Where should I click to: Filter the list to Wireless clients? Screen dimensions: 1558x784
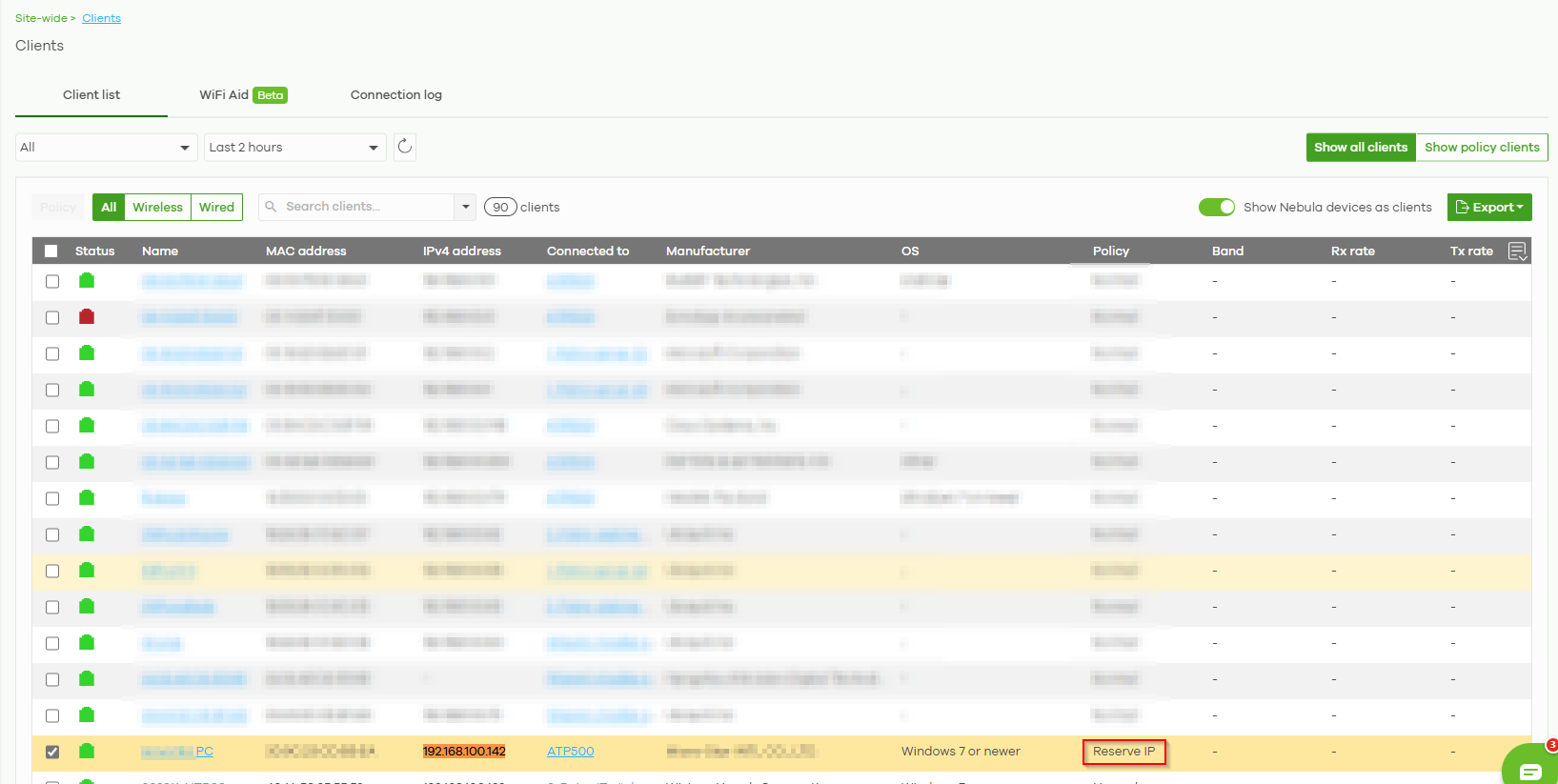[x=157, y=207]
